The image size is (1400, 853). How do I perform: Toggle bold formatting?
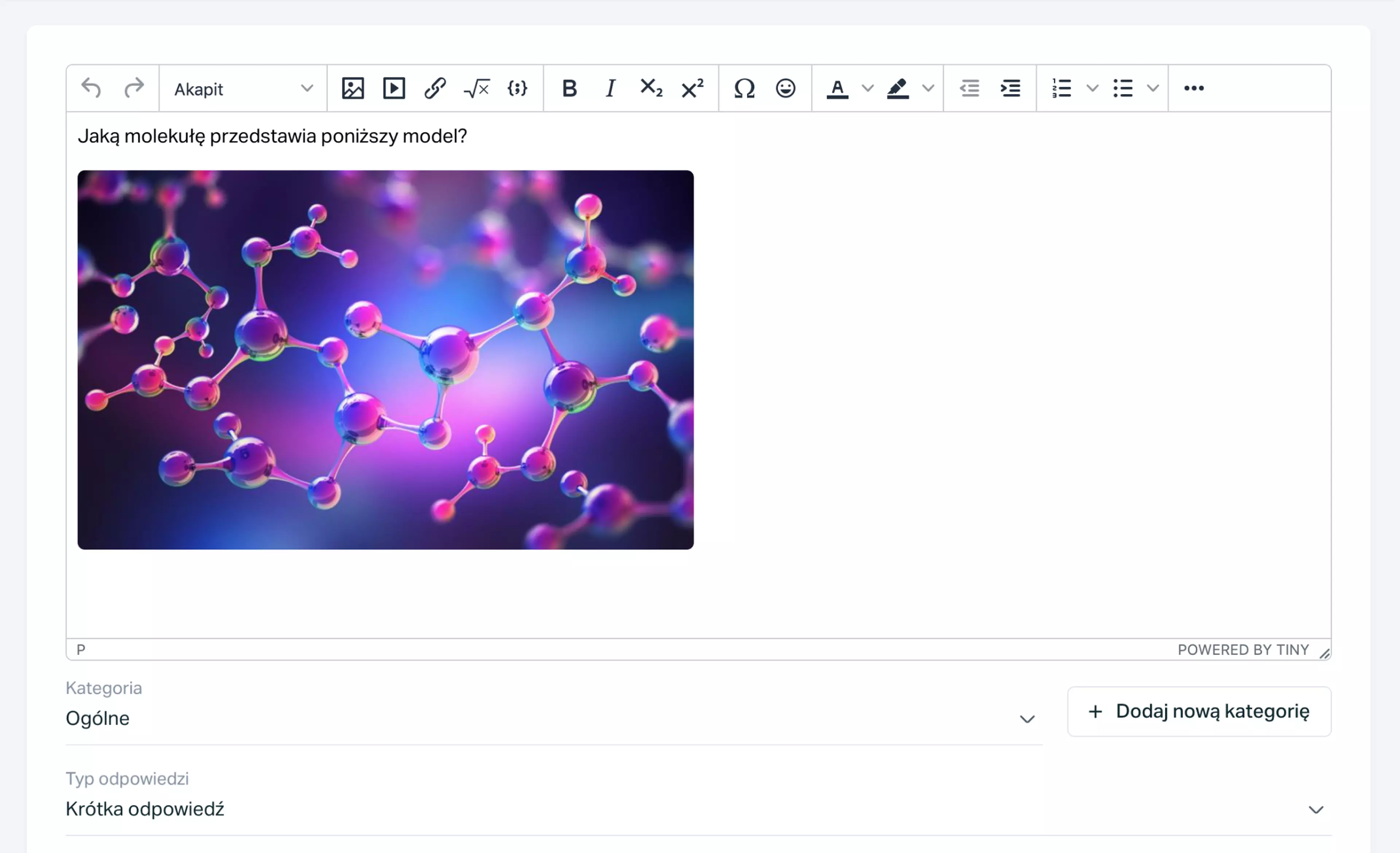(569, 89)
